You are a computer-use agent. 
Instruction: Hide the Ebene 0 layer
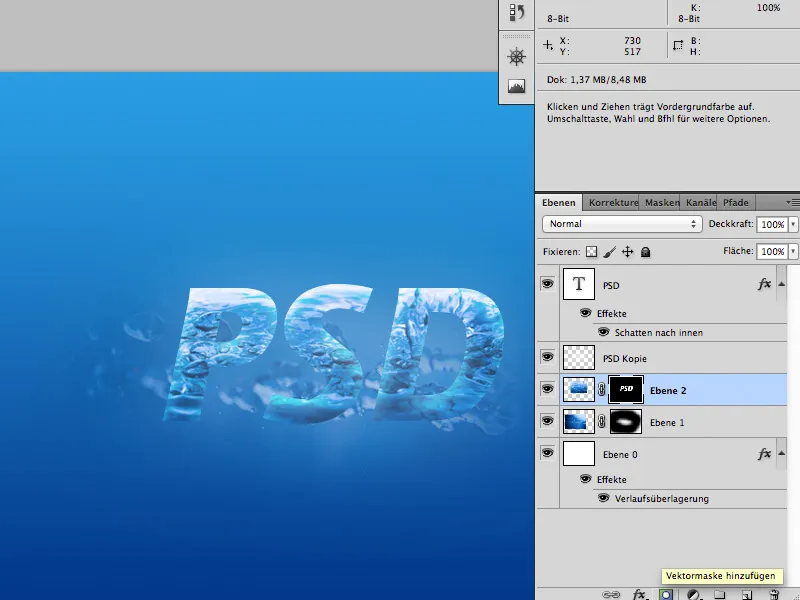click(547, 453)
